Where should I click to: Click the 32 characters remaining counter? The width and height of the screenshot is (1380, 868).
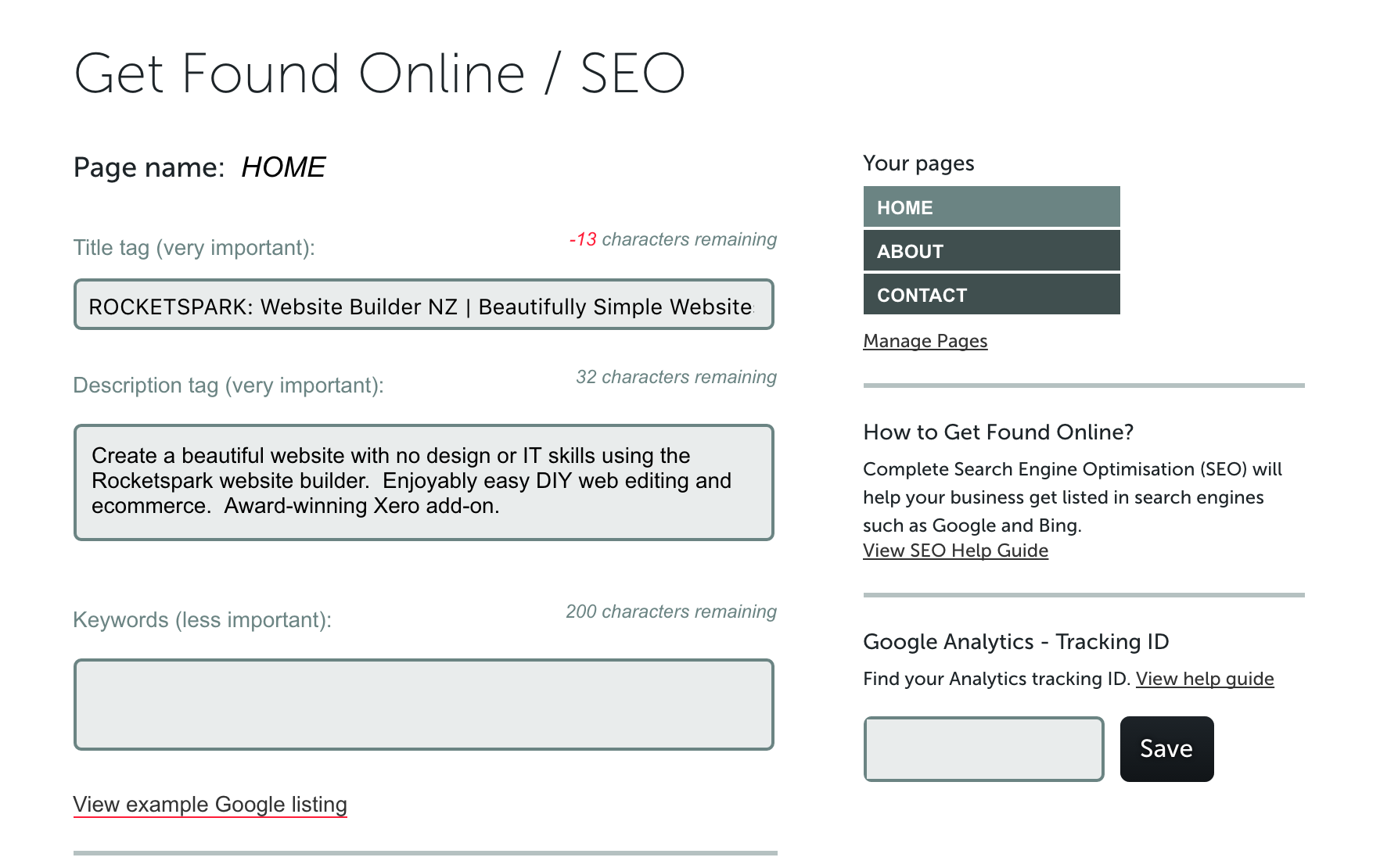[x=676, y=377]
